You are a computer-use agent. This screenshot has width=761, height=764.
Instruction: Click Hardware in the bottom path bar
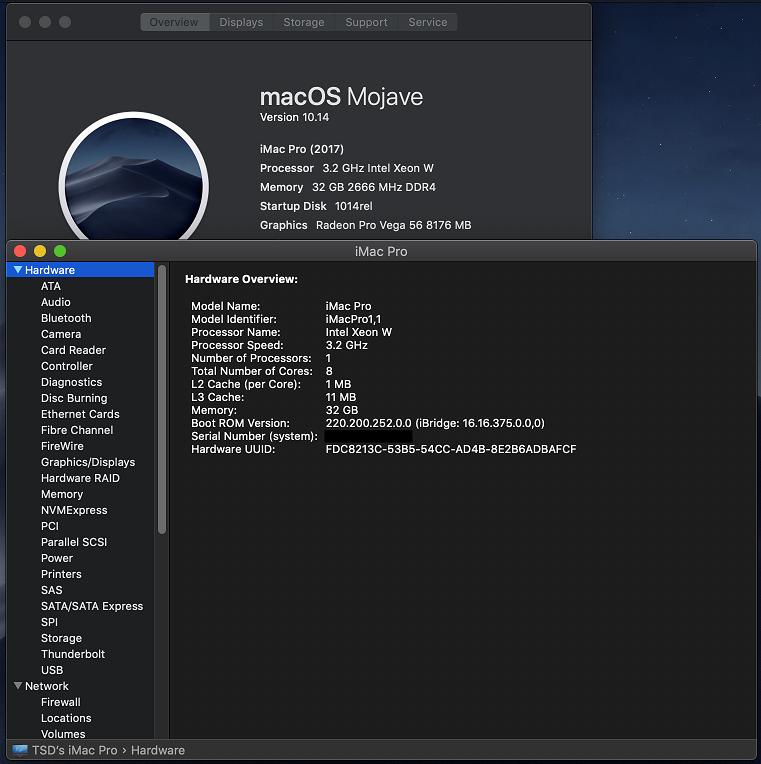tap(158, 750)
